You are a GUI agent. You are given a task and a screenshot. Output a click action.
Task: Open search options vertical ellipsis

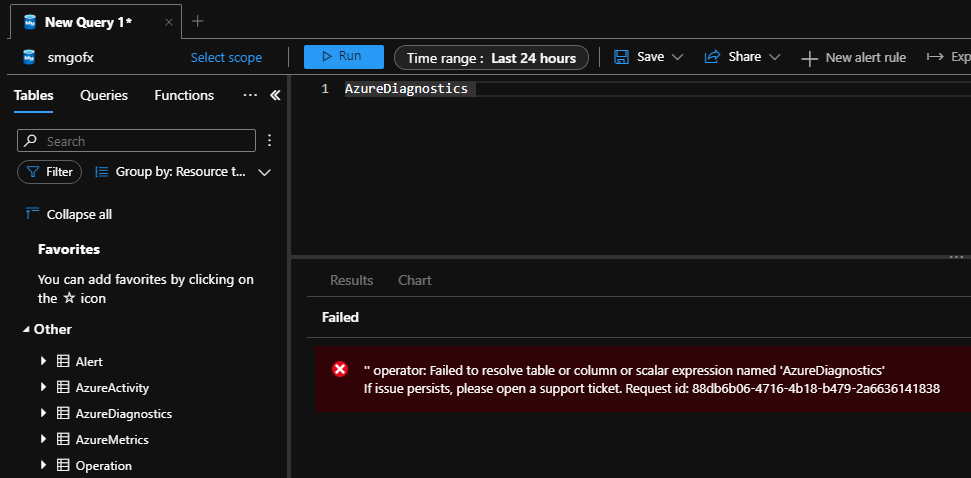[269, 141]
